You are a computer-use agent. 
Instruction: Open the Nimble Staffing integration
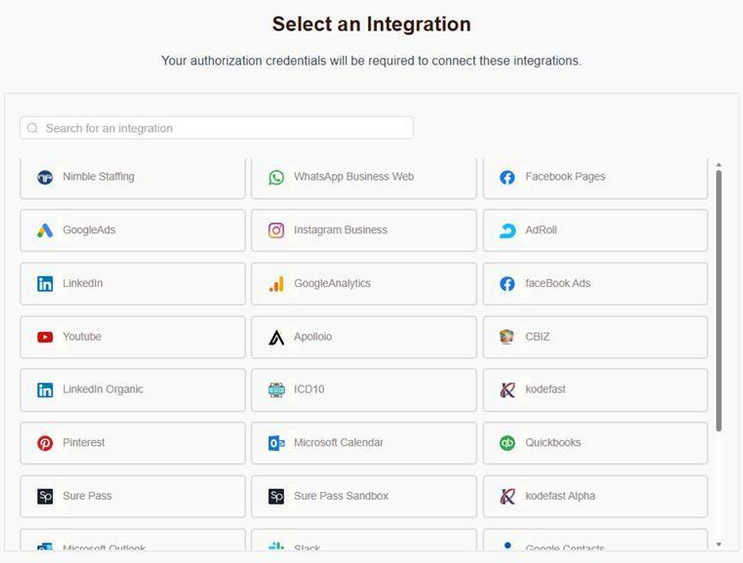tap(132, 177)
